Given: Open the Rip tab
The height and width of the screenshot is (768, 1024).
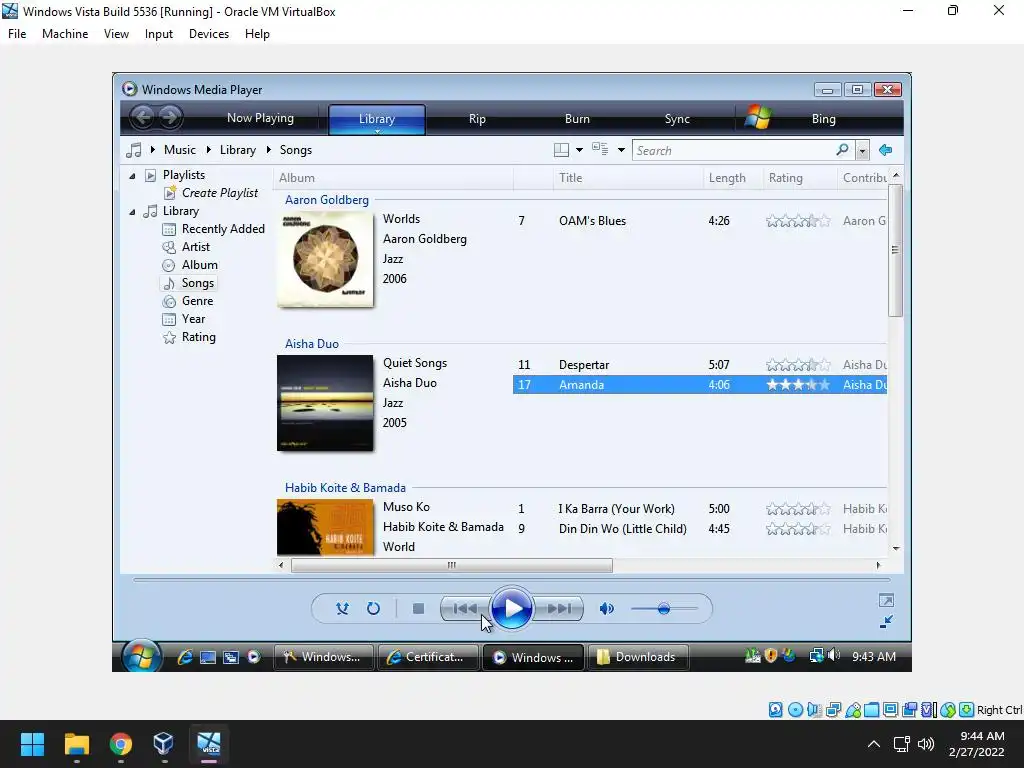Looking at the screenshot, I should (477, 119).
